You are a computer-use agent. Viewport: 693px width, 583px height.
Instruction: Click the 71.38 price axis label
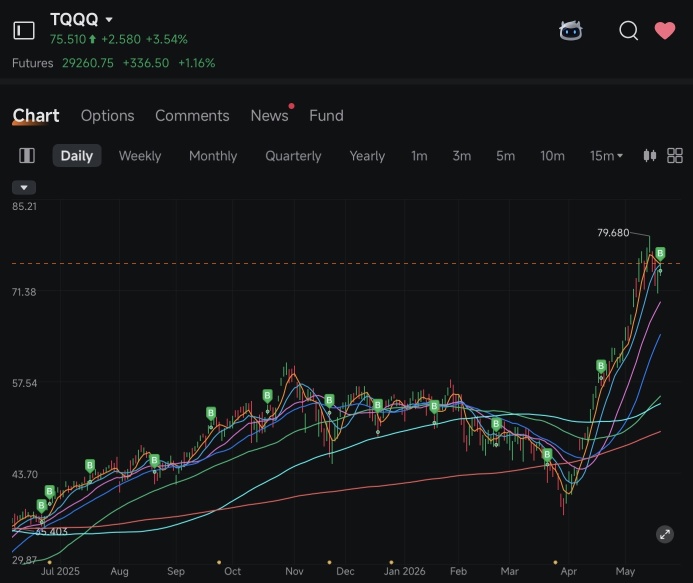(24, 292)
